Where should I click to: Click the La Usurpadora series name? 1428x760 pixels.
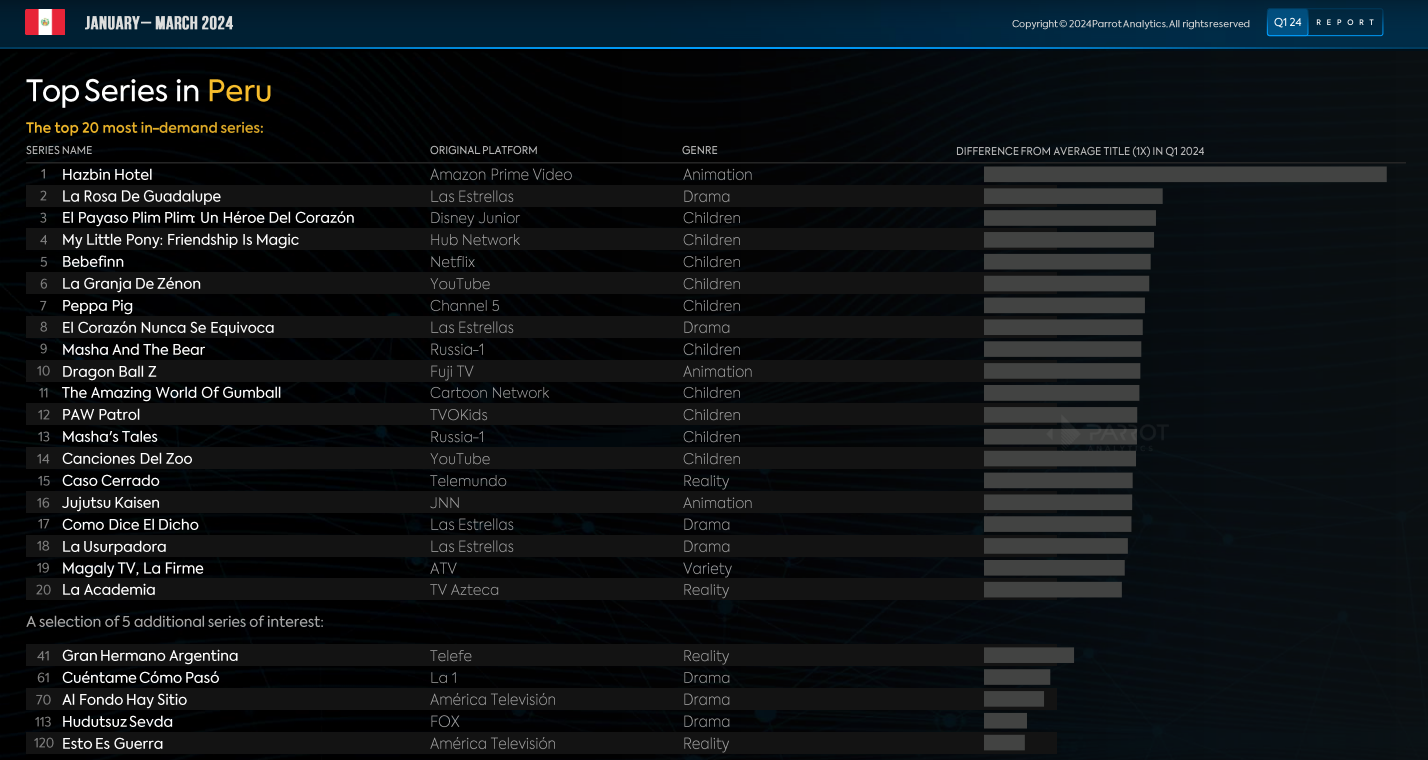tap(114, 547)
